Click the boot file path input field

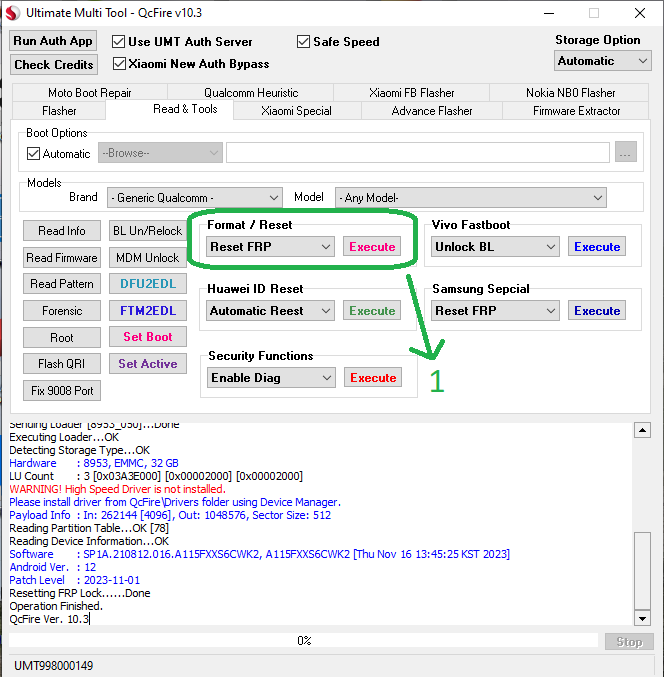point(418,153)
